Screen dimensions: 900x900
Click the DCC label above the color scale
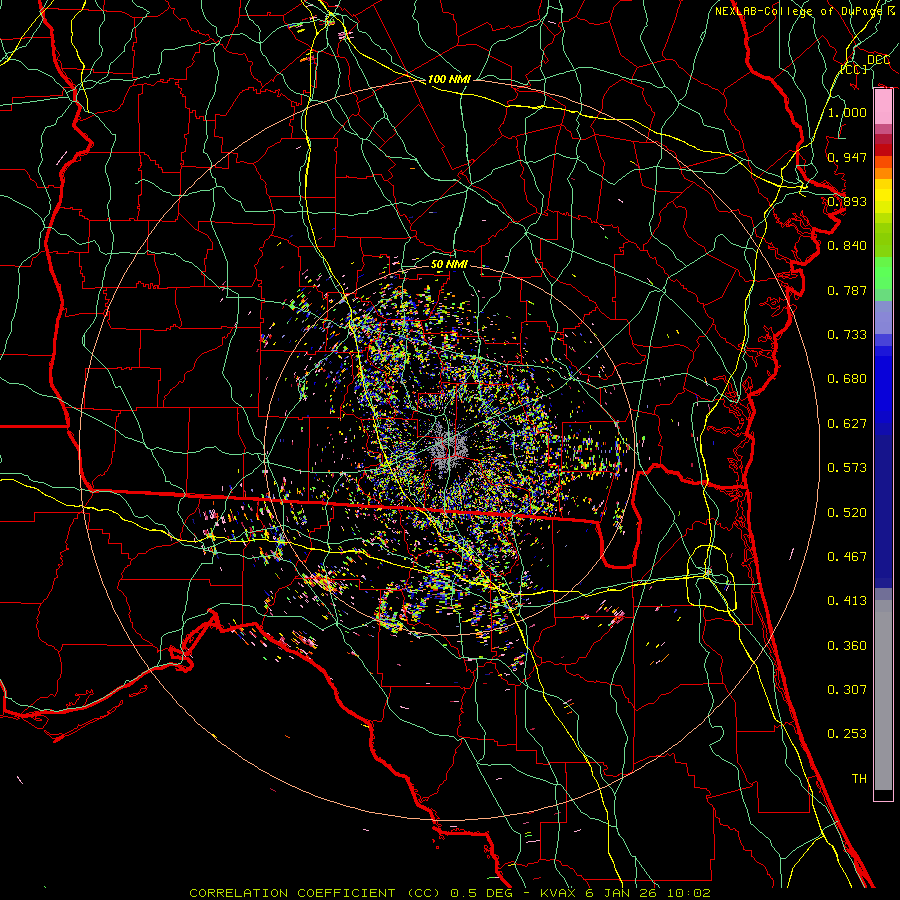[x=878, y=59]
